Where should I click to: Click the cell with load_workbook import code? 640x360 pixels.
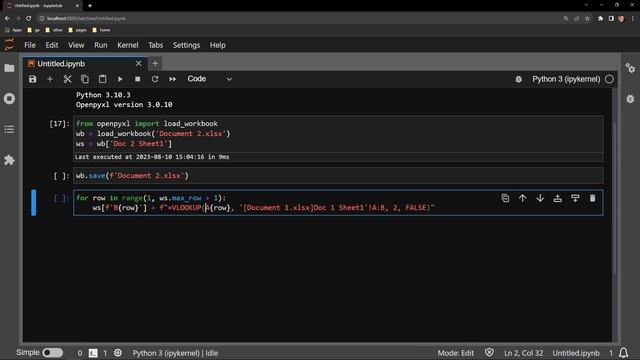pos(338,134)
